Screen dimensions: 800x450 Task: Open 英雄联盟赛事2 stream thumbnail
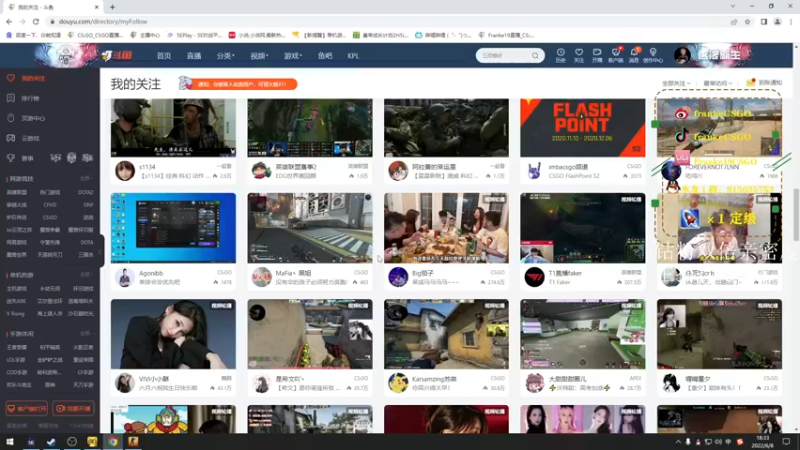pos(310,128)
